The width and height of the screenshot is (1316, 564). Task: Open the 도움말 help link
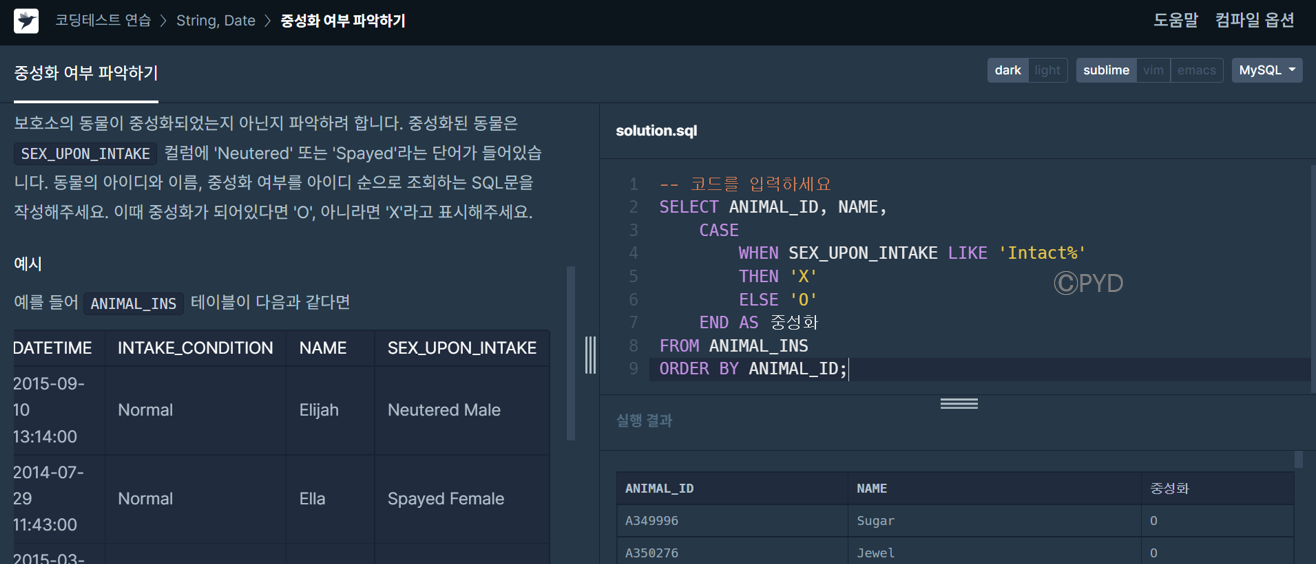(1175, 20)
